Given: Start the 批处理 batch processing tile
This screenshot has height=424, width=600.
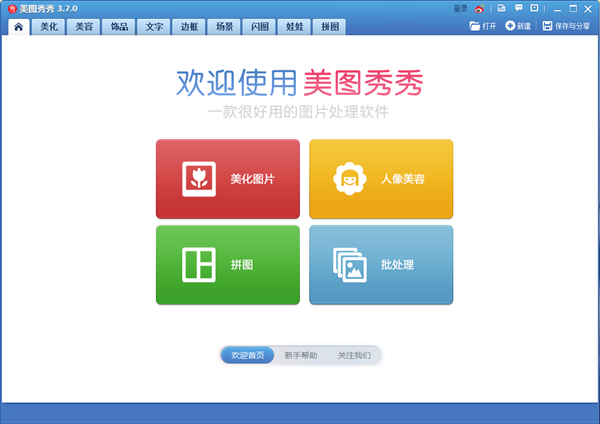Looking at the screenshot, I should (380, 265).
